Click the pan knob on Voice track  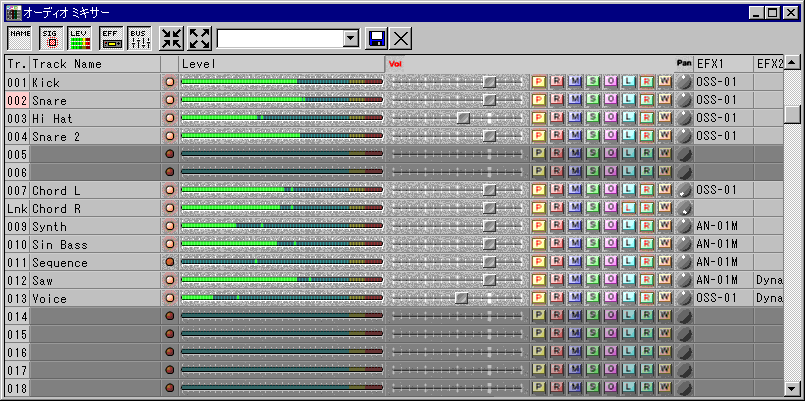point(683,298)
